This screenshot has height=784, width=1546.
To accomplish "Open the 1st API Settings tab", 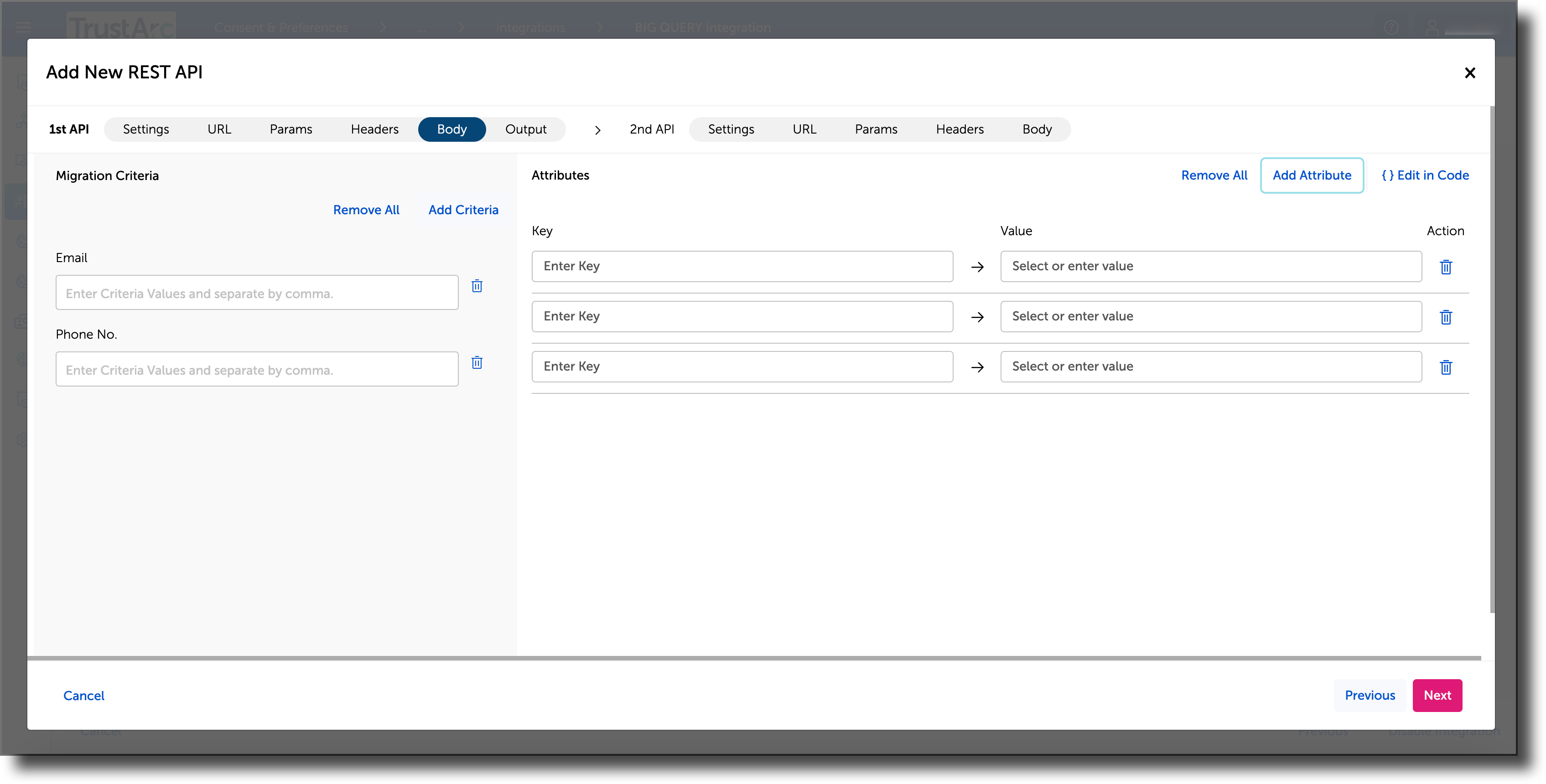I will coord(146,129).
